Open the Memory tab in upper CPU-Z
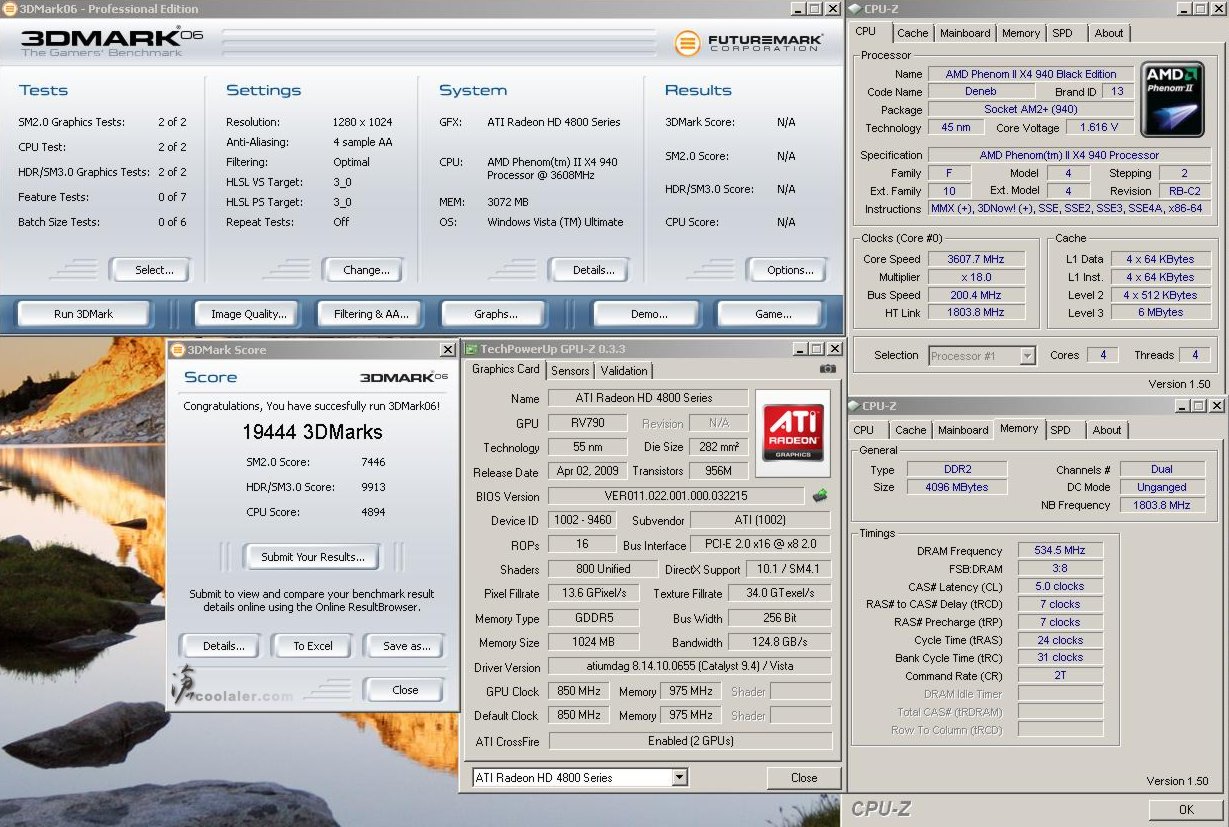This screenshot has width=1229, height=827. [x=1021, y=33]
